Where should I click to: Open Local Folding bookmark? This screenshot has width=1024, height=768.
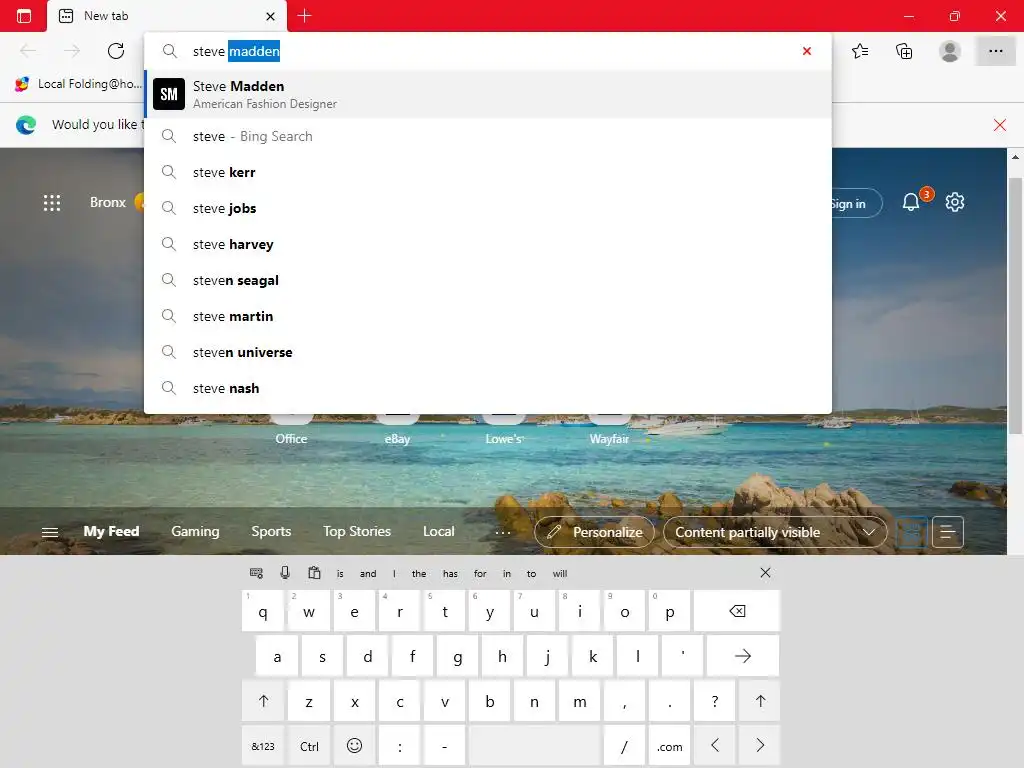click(78, 84)
